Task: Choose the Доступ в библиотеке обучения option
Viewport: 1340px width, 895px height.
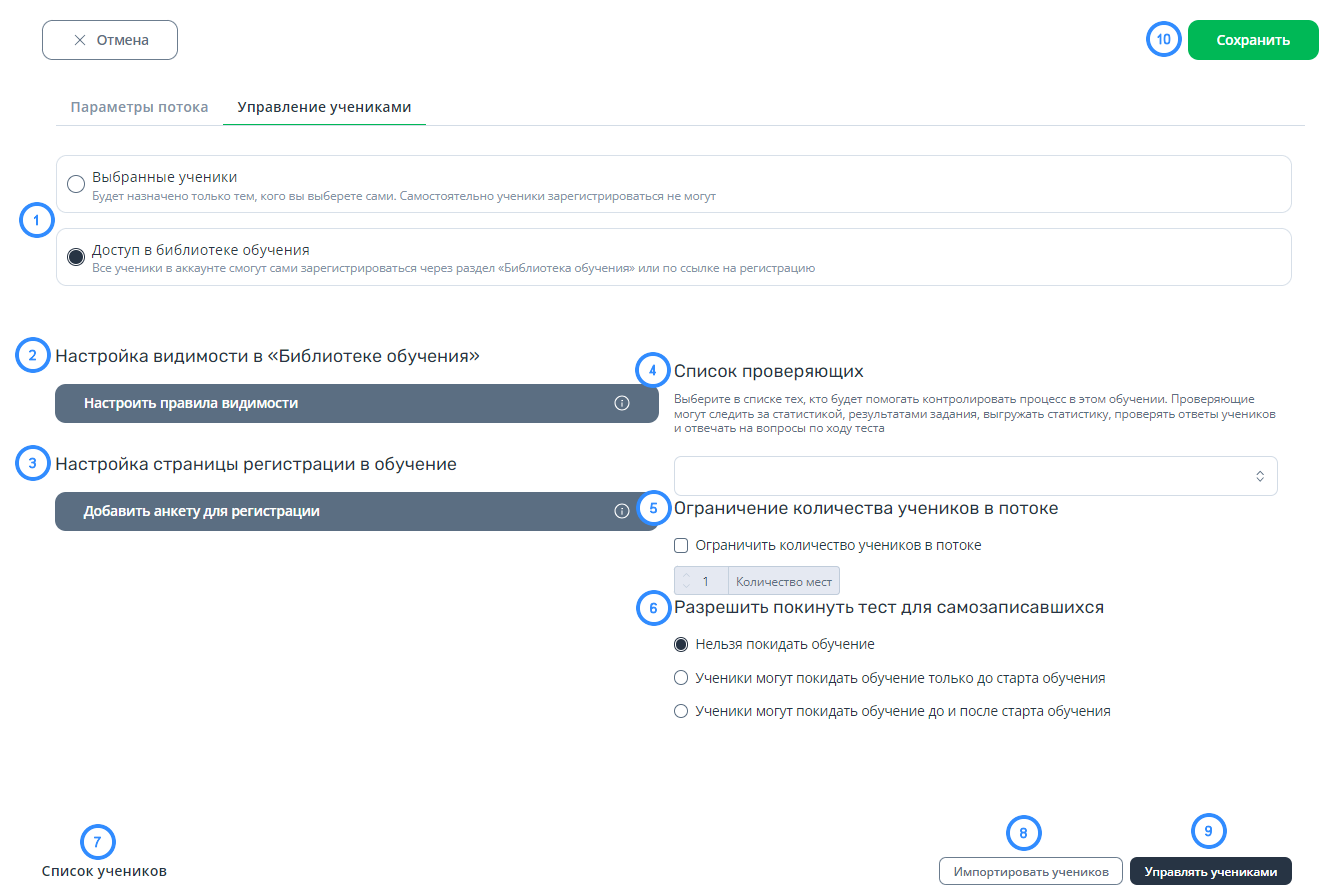Action: pyautogui.click(x=75, y=257)
